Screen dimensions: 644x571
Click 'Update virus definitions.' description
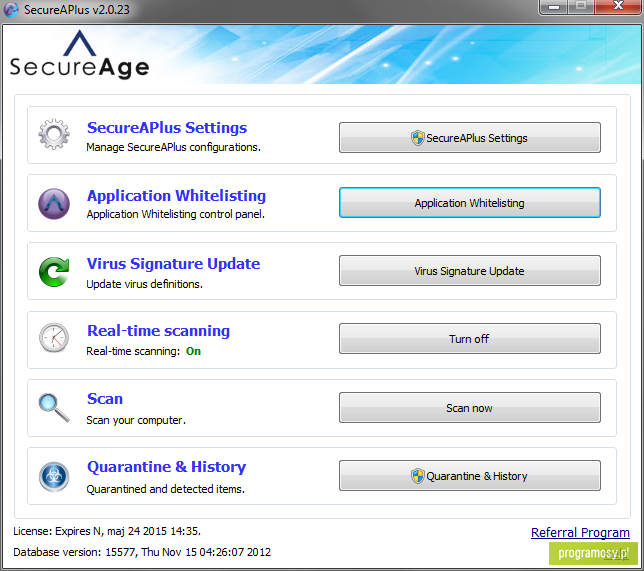[144, 284]
